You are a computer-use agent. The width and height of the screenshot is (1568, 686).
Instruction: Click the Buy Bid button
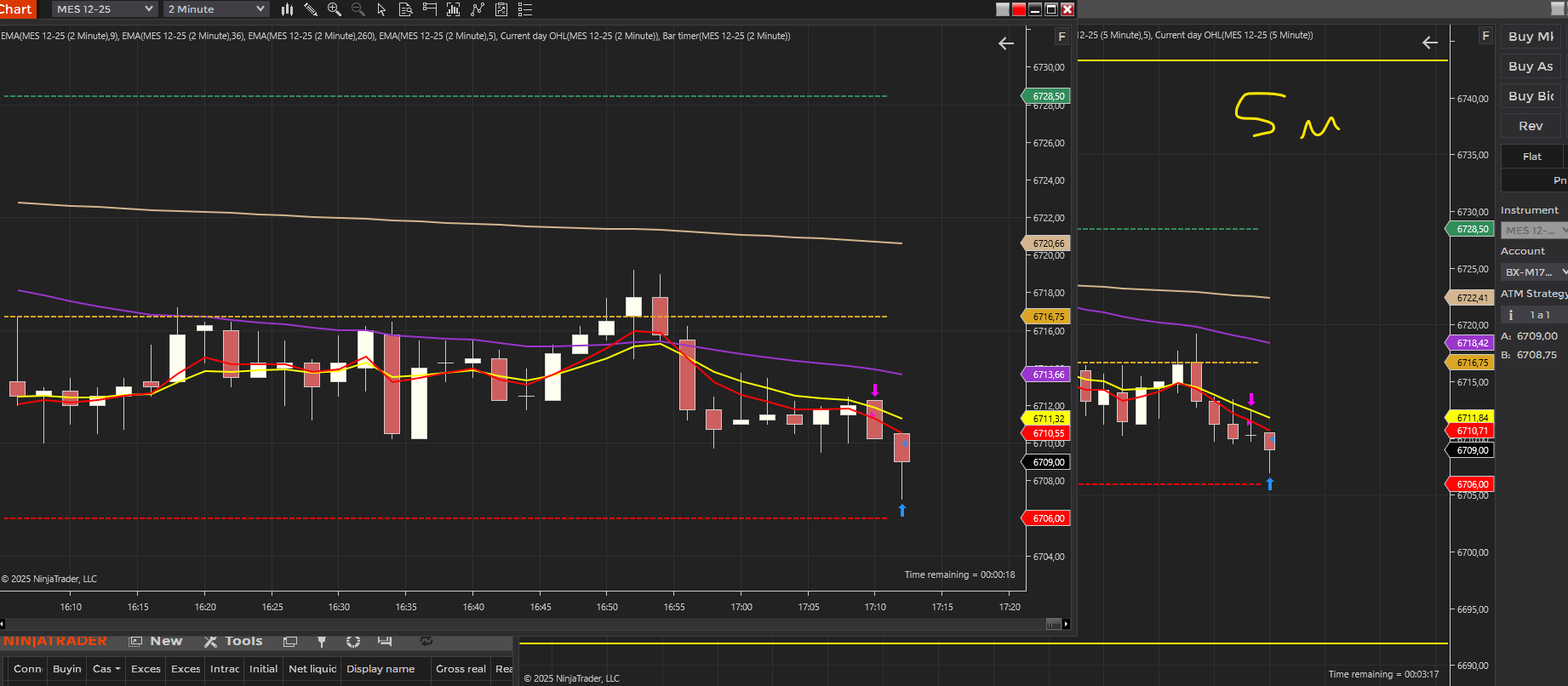tap(1531, 96)
